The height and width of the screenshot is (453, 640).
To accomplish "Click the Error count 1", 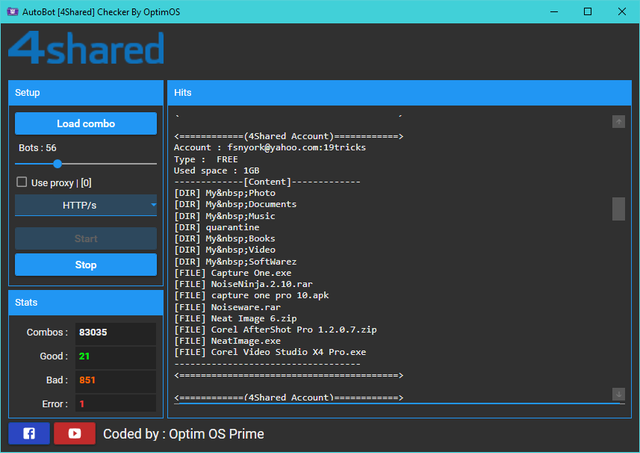I will [x=82, y=404].
